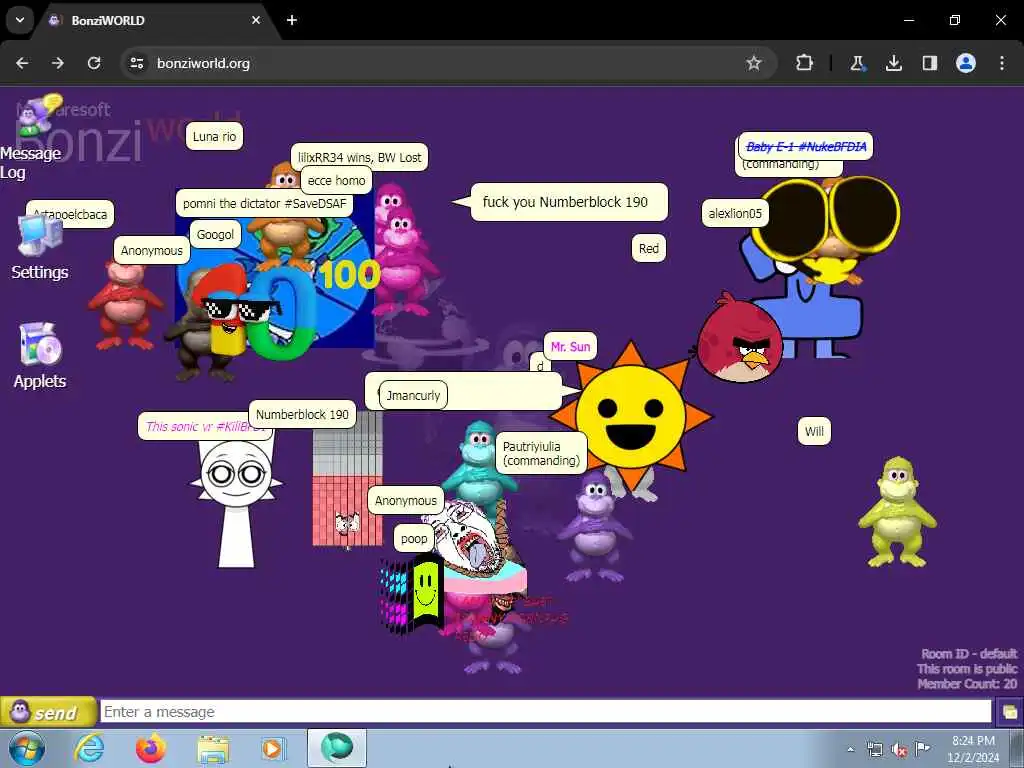The height and width of the screenshot is (768, 1024).
Task: Open the Windows Start menu
Action: [x=25, y=748]
